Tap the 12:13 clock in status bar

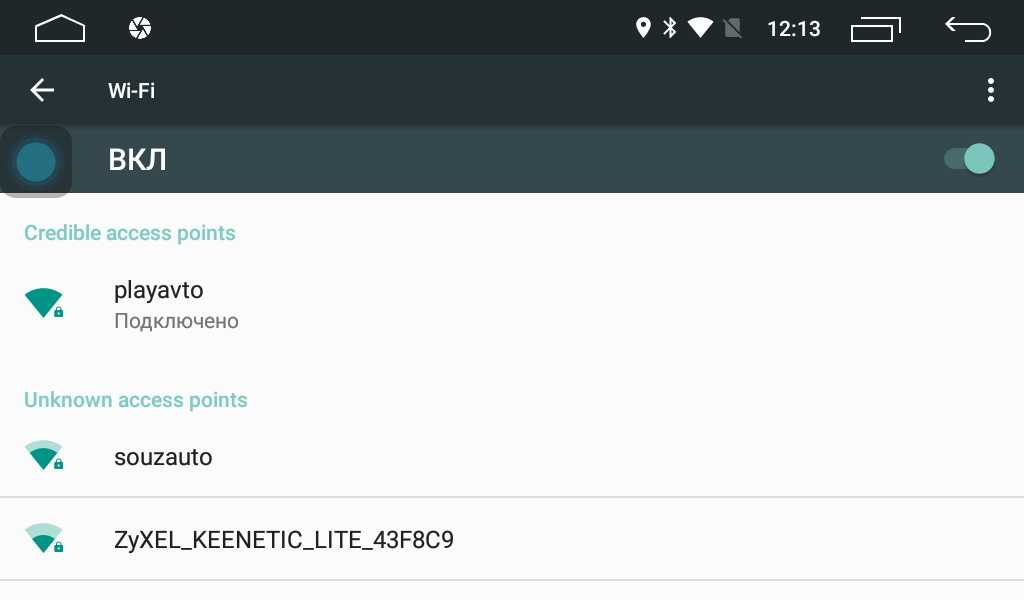coord(793,29)
